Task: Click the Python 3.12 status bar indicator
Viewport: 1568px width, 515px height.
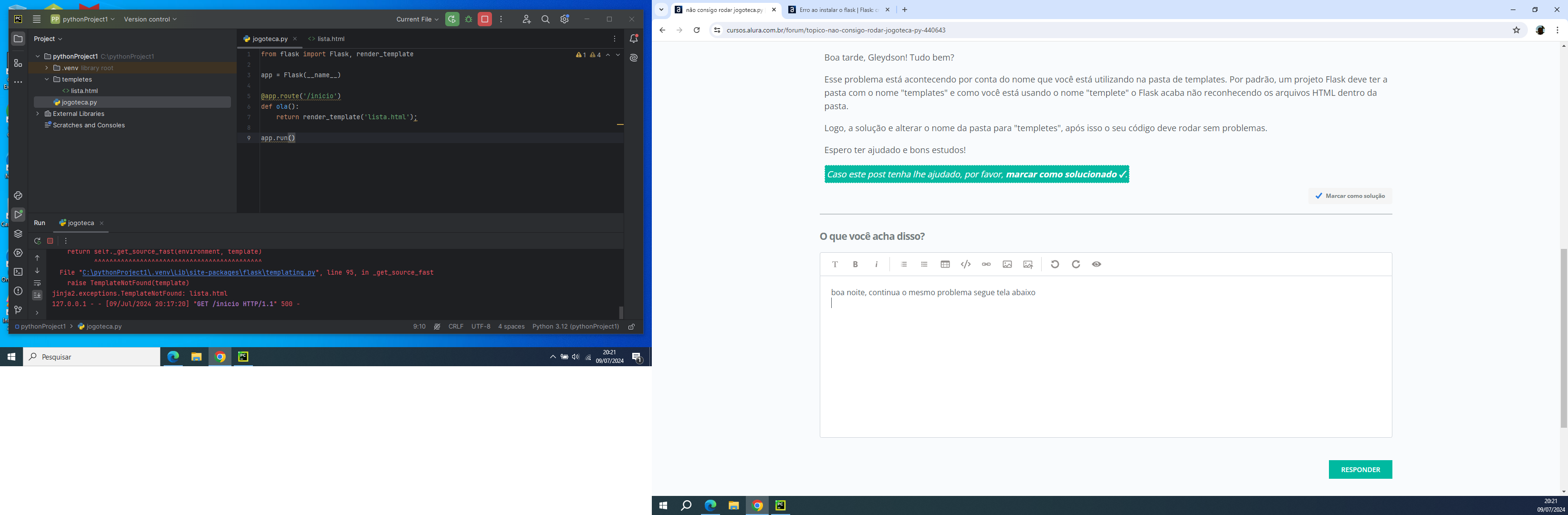Action: 575,327
